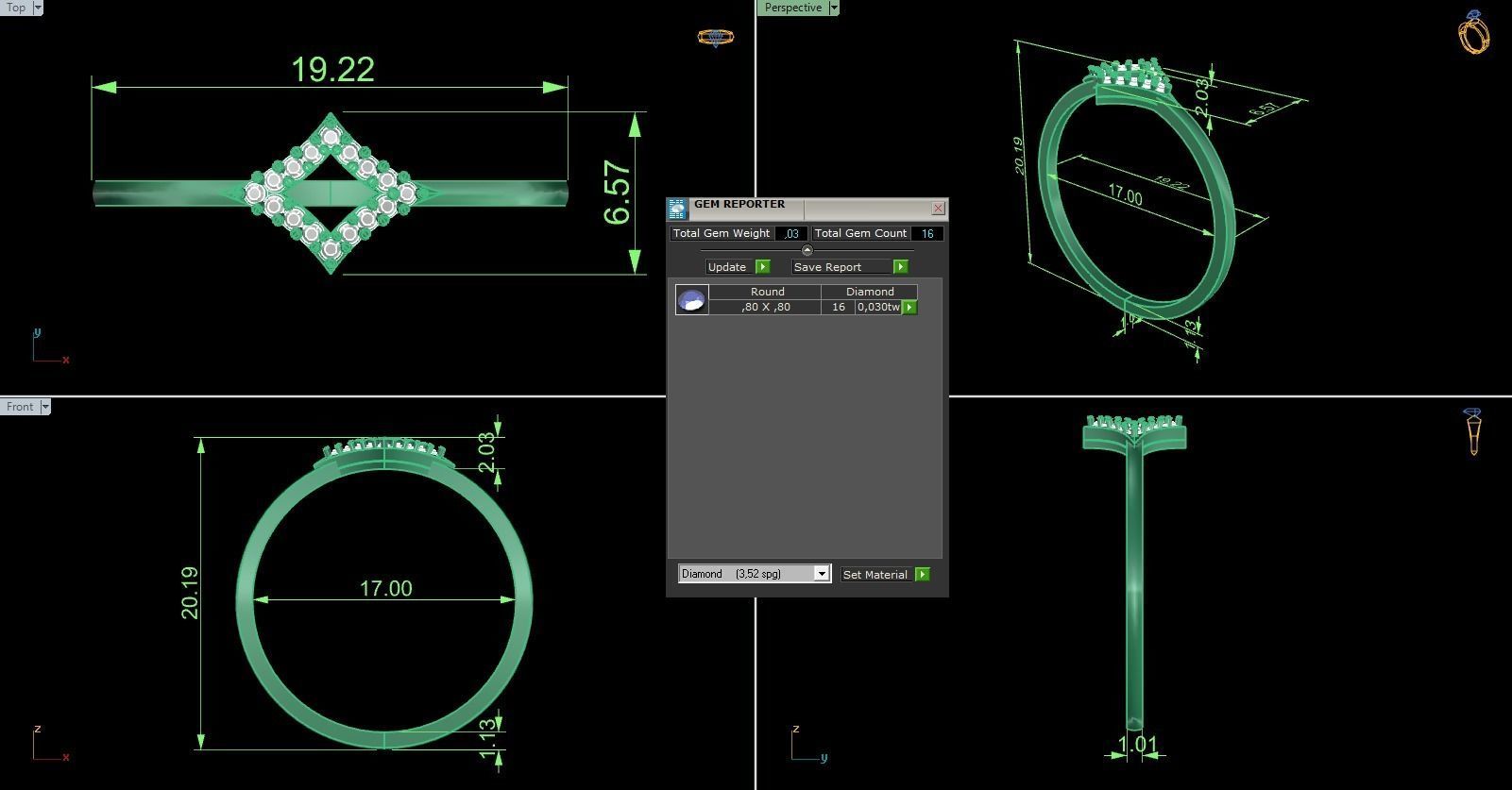1512x790 pixels.
Task: Click the green Set Material arrow
Action: 923,574
